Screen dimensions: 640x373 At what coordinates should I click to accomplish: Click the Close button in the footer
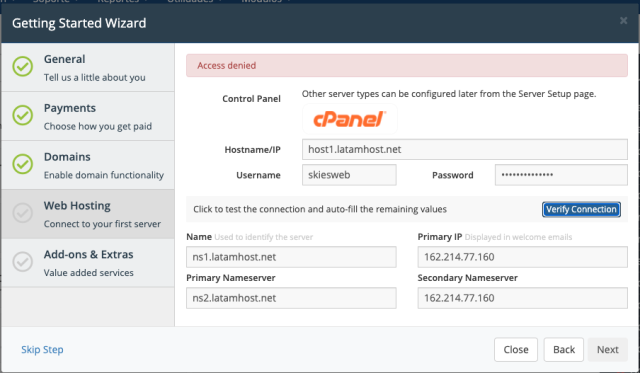pyautogui.click(x=516, y=350)
